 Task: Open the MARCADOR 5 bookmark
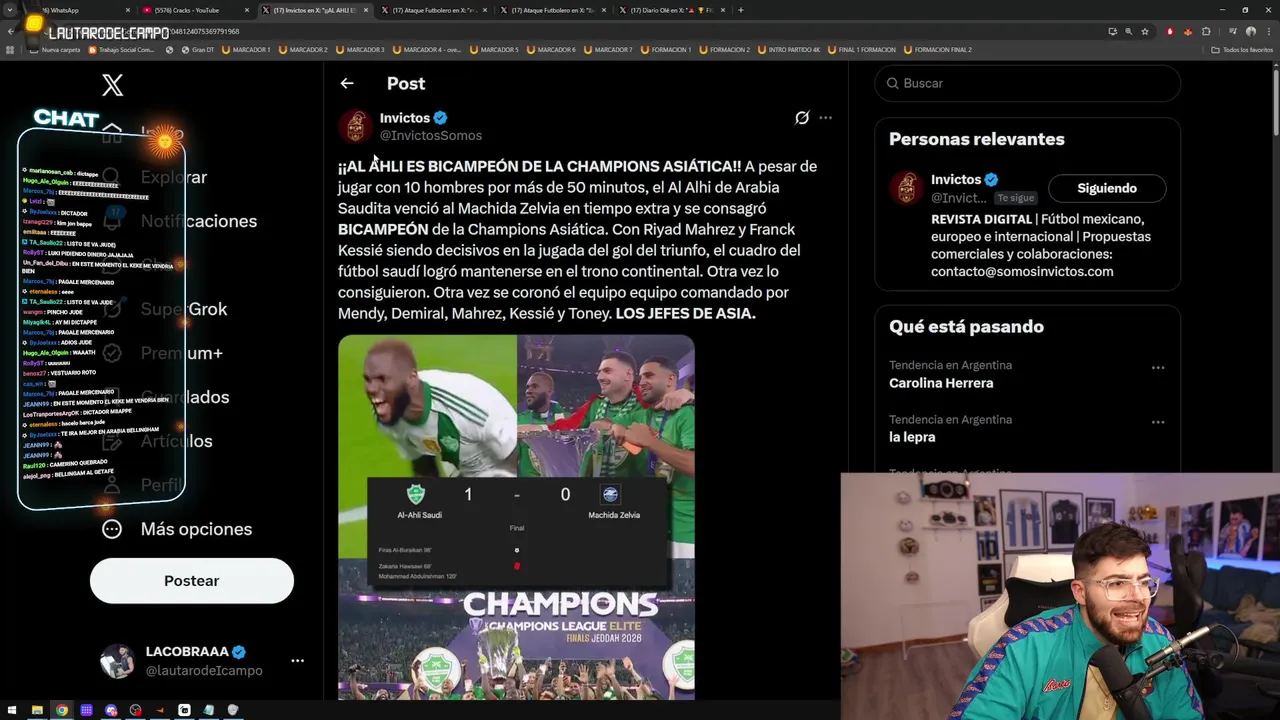(x=494, y=49)
